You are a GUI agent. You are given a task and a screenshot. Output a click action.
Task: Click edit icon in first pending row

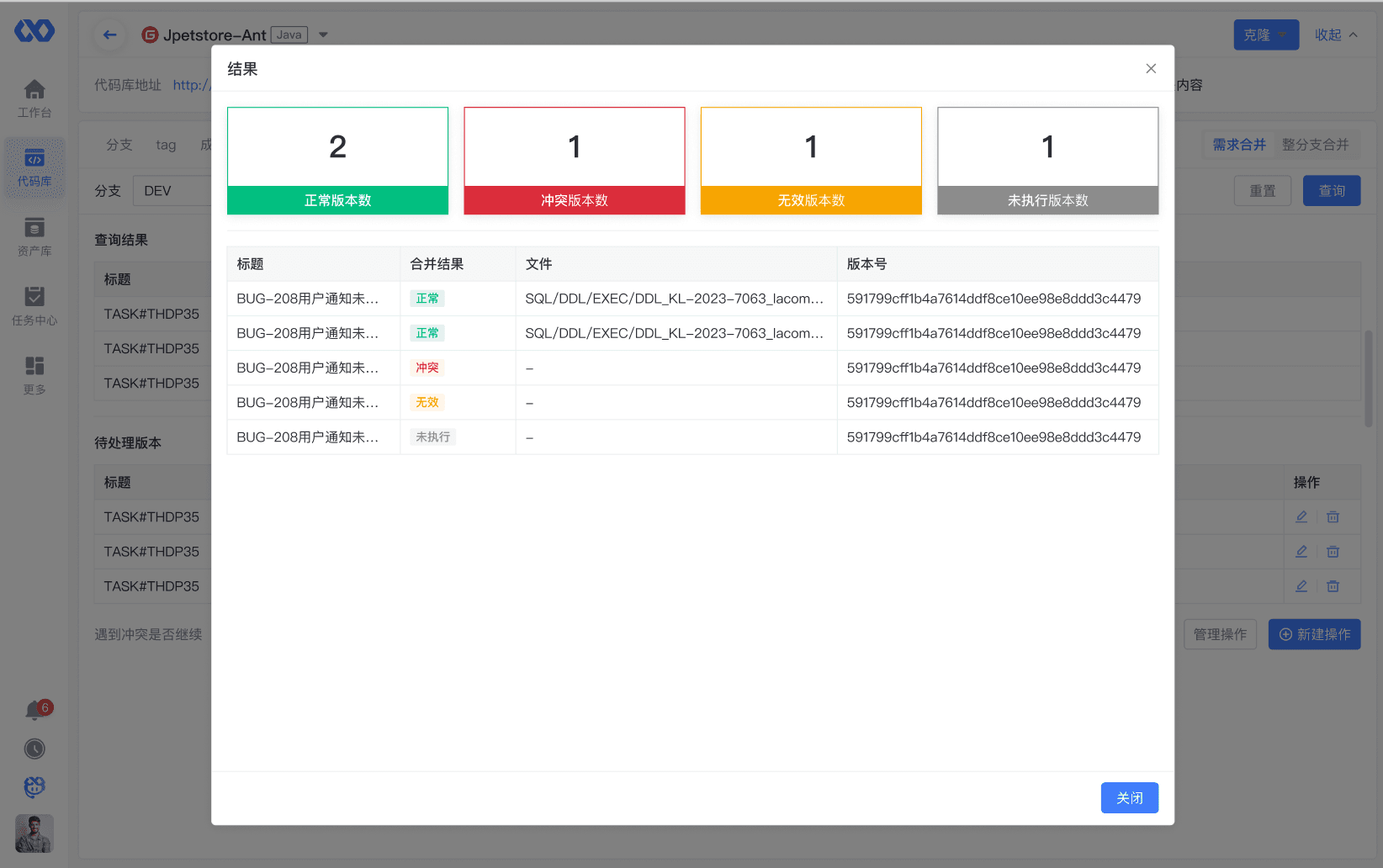point(1301,517)
